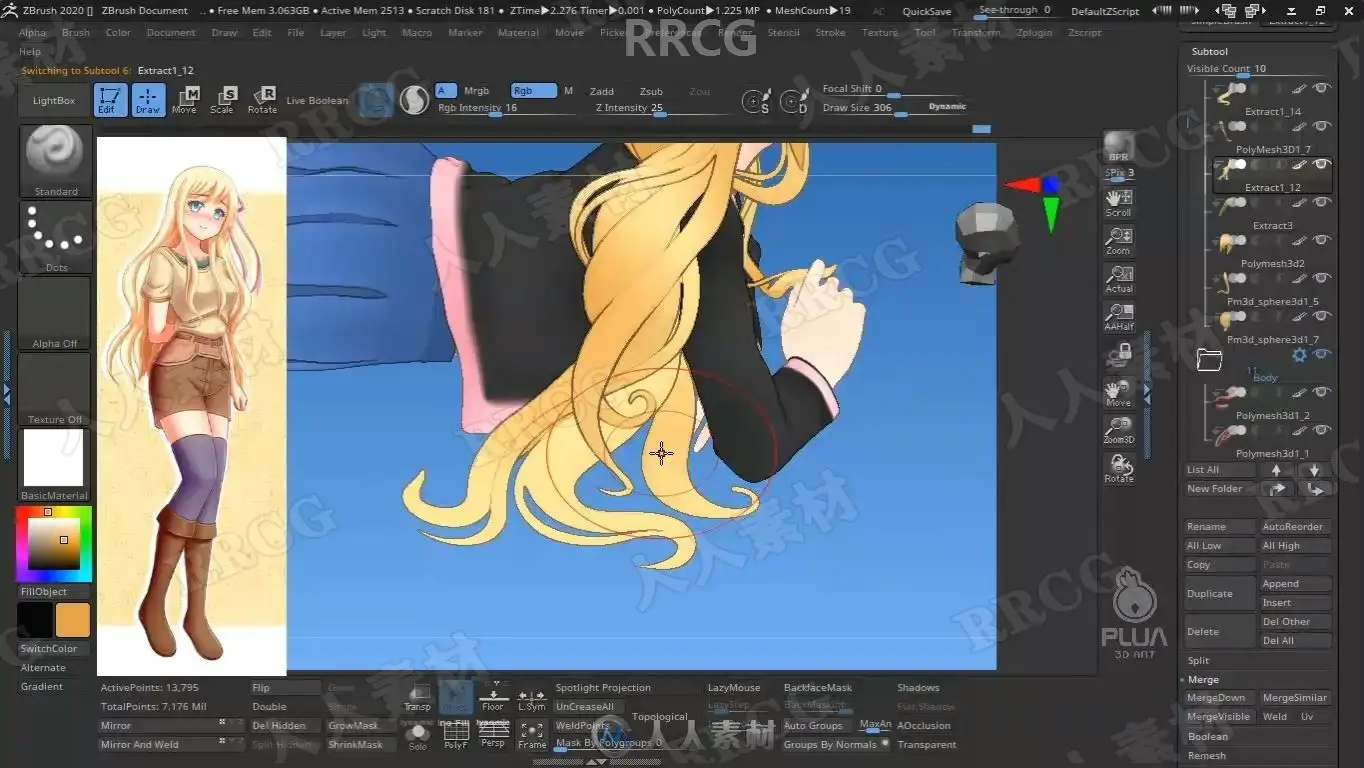Click the Frame icon at bottom shelf
The height and width of the screenshot is (768, 1364).
click(532, 735)
